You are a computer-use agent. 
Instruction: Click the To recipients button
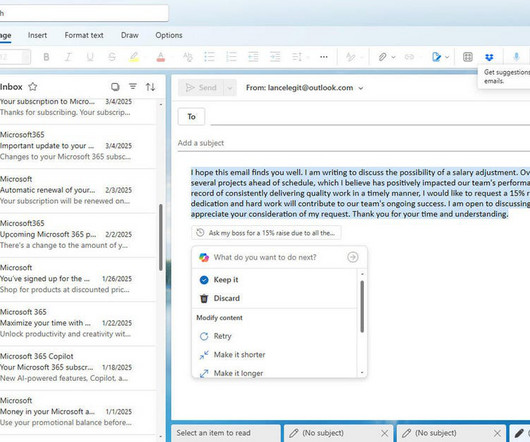point(191,117)
